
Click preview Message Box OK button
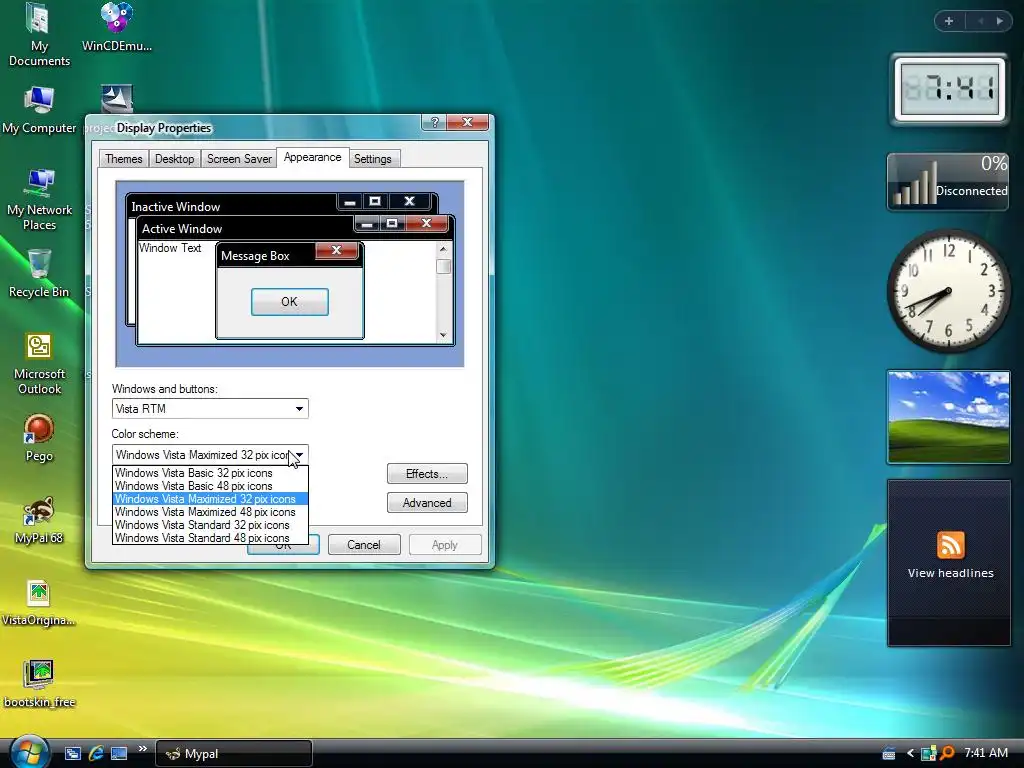click(289, 302)
